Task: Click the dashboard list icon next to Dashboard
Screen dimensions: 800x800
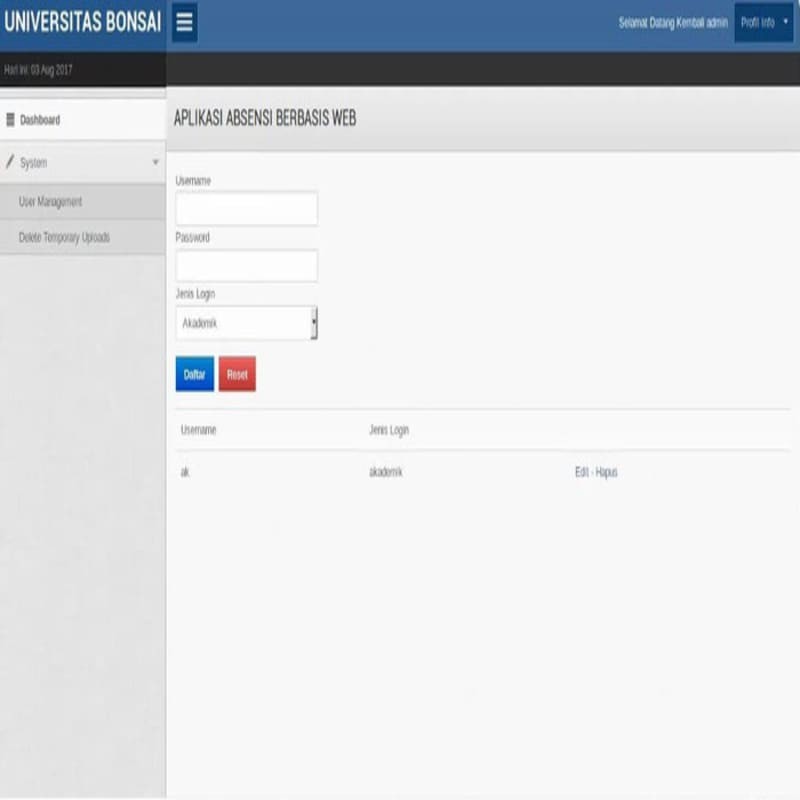Action: [10, 119]
